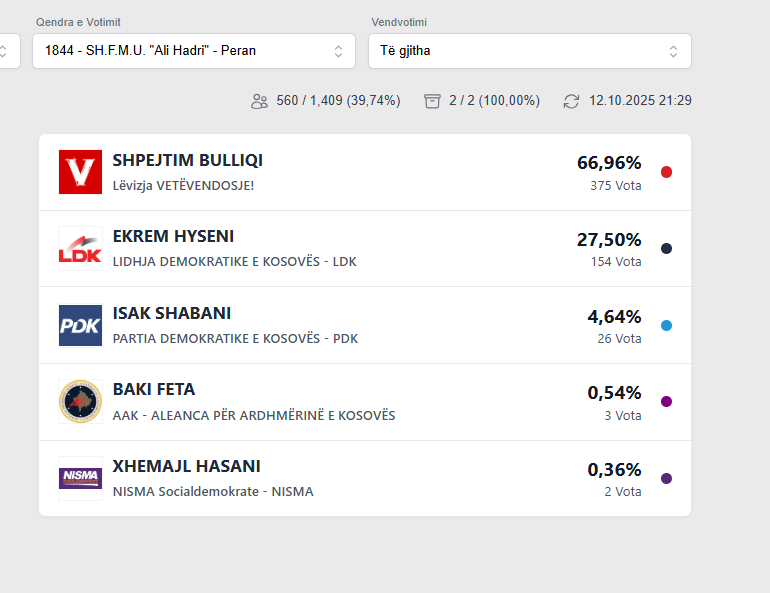Viewport: 770px width, 593px height.
Task: Click the dark navy dot beside 27,50%
Action: coord(667,248)
